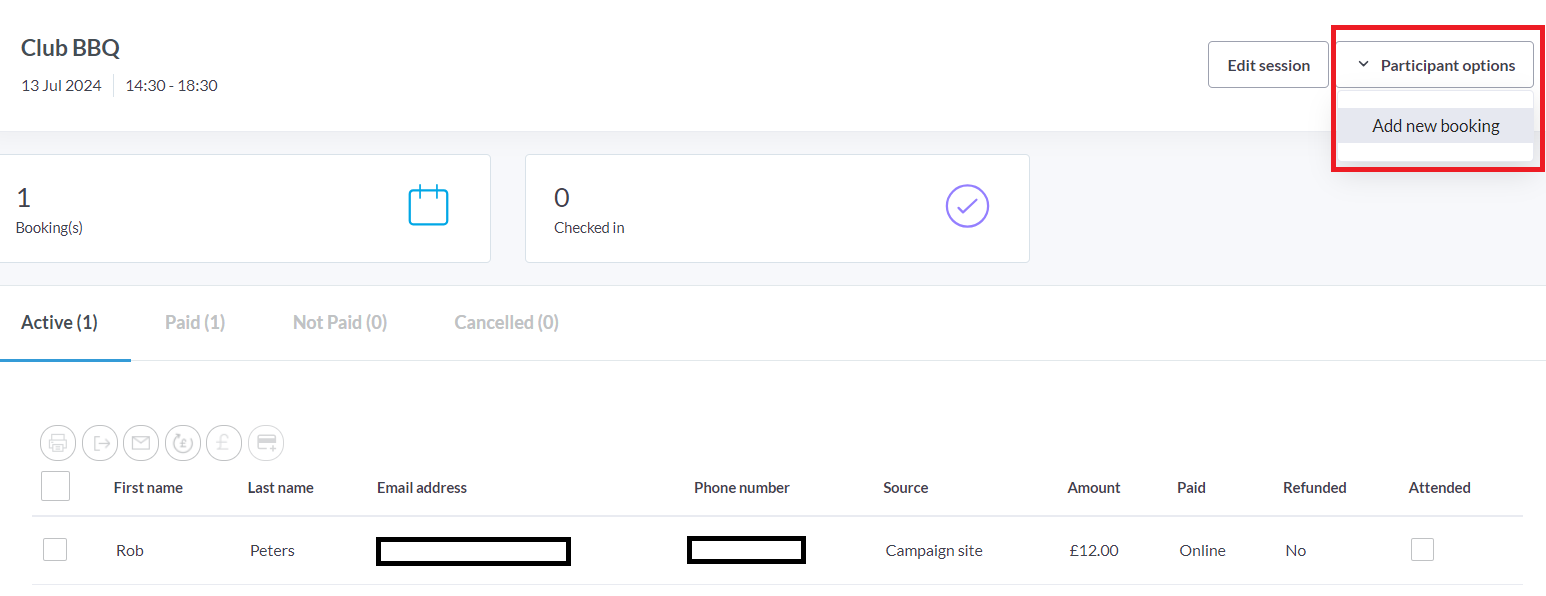Collapse the Participant options dropdown

click(1434, 65)
